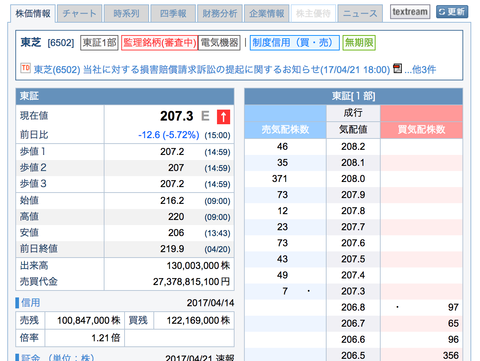Click the 歩値1 value 207.2

pos(172,152)
